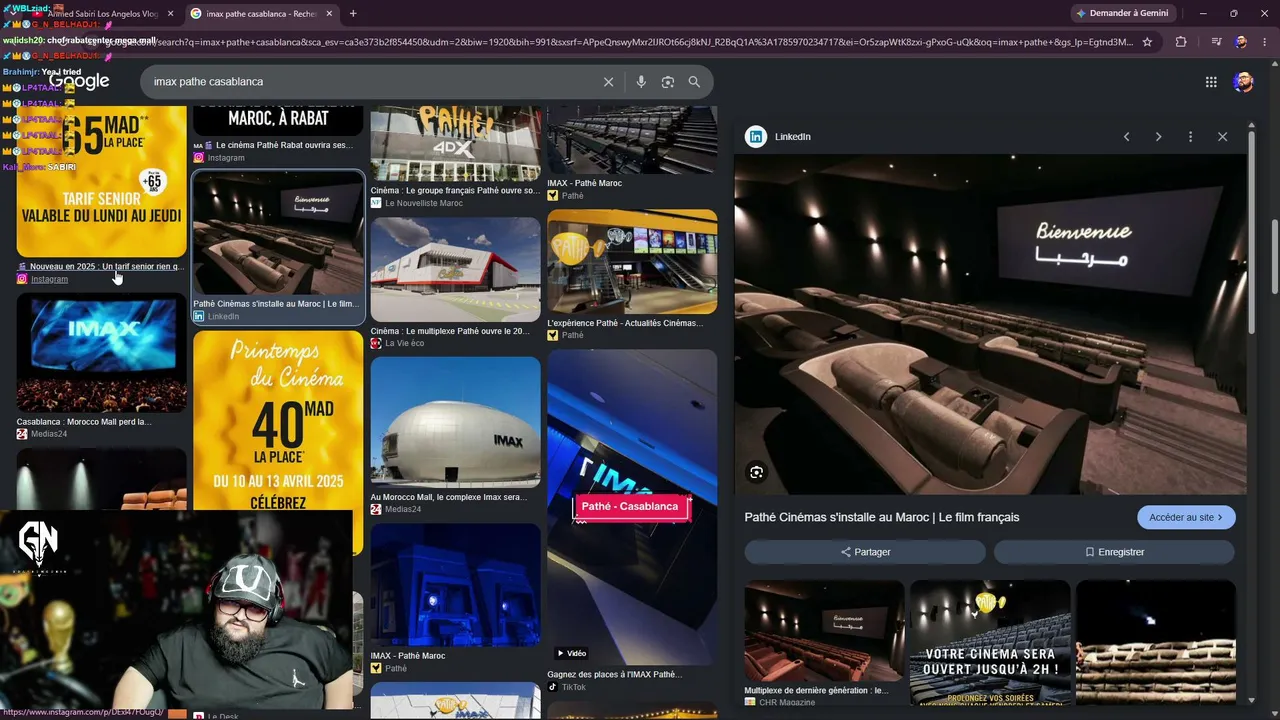This screenshot has width=1280, height=720.
Task: Open the CHR Magazine source link
Action: tap(787, 703)
